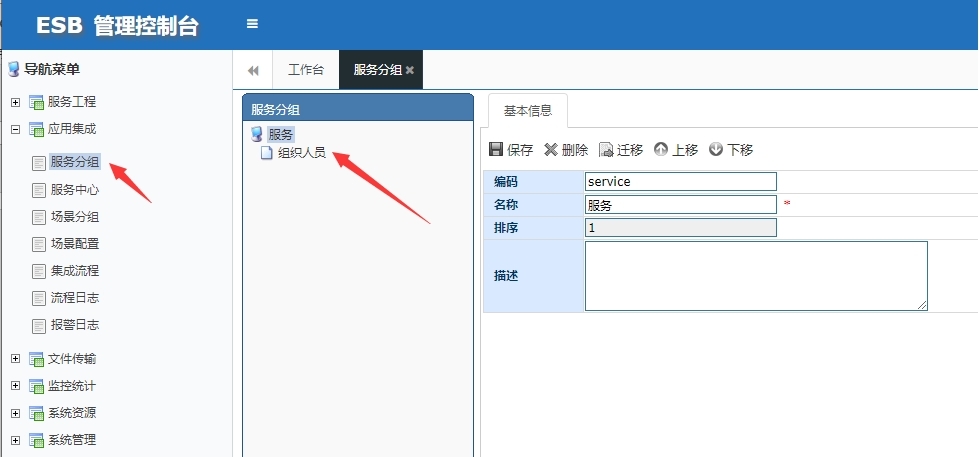979x457 pixels.
Task: Click the 导航菜单 heading text
Action: click(52, 69)
